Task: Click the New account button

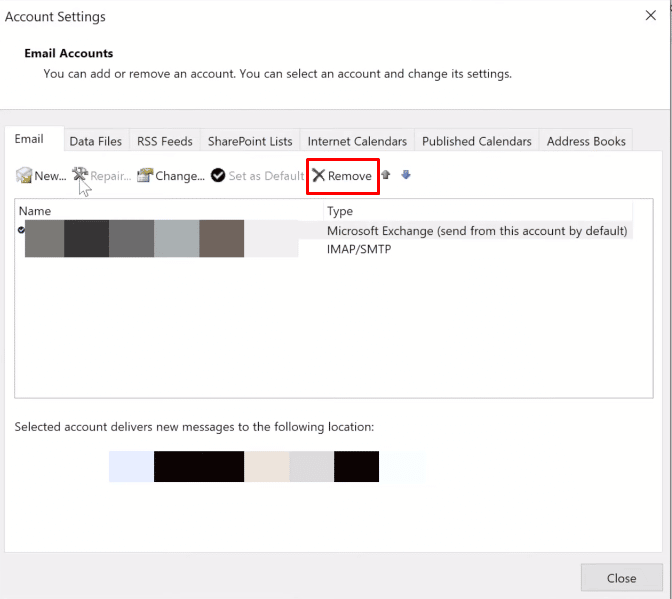Action: point(41,176)
